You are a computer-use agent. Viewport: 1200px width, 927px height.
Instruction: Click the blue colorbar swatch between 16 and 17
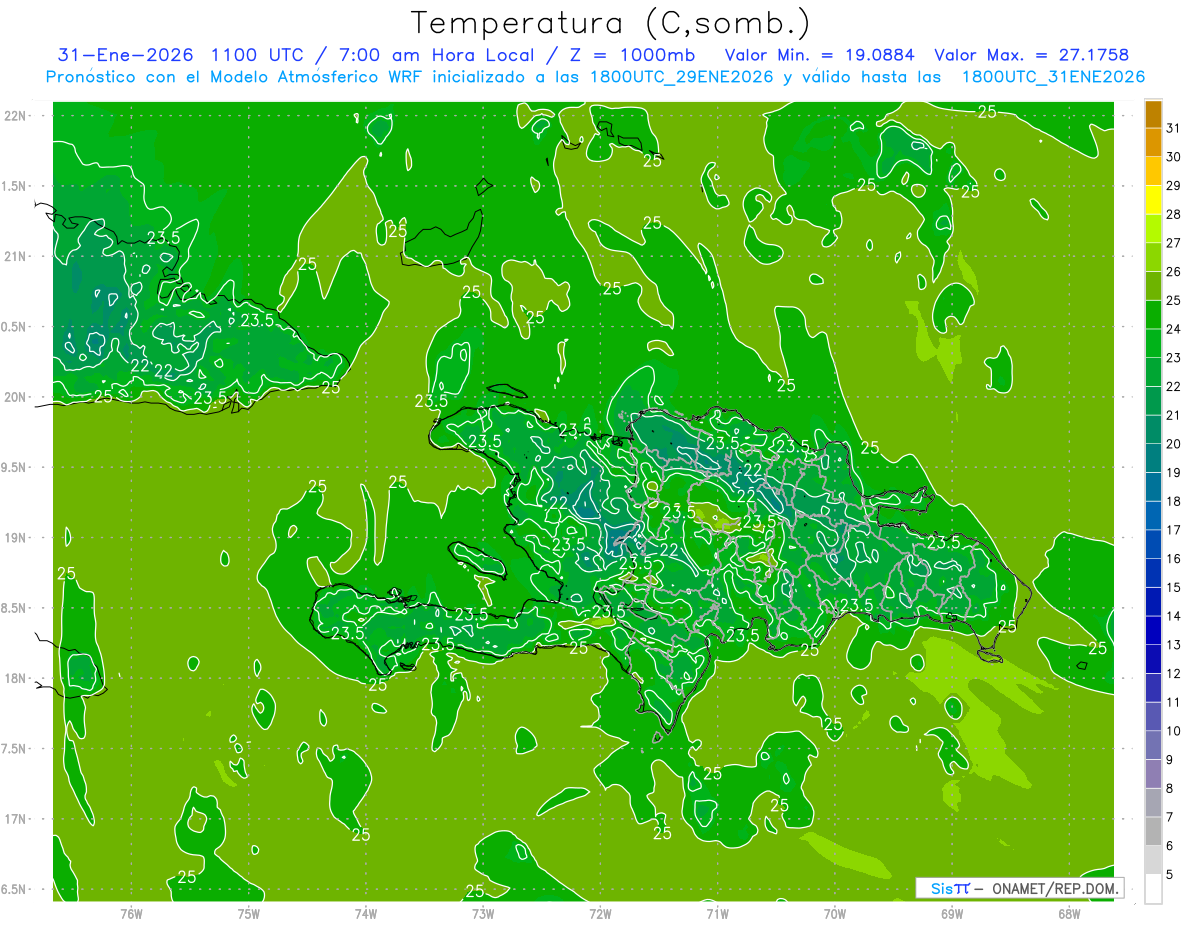pos(1153,545)
